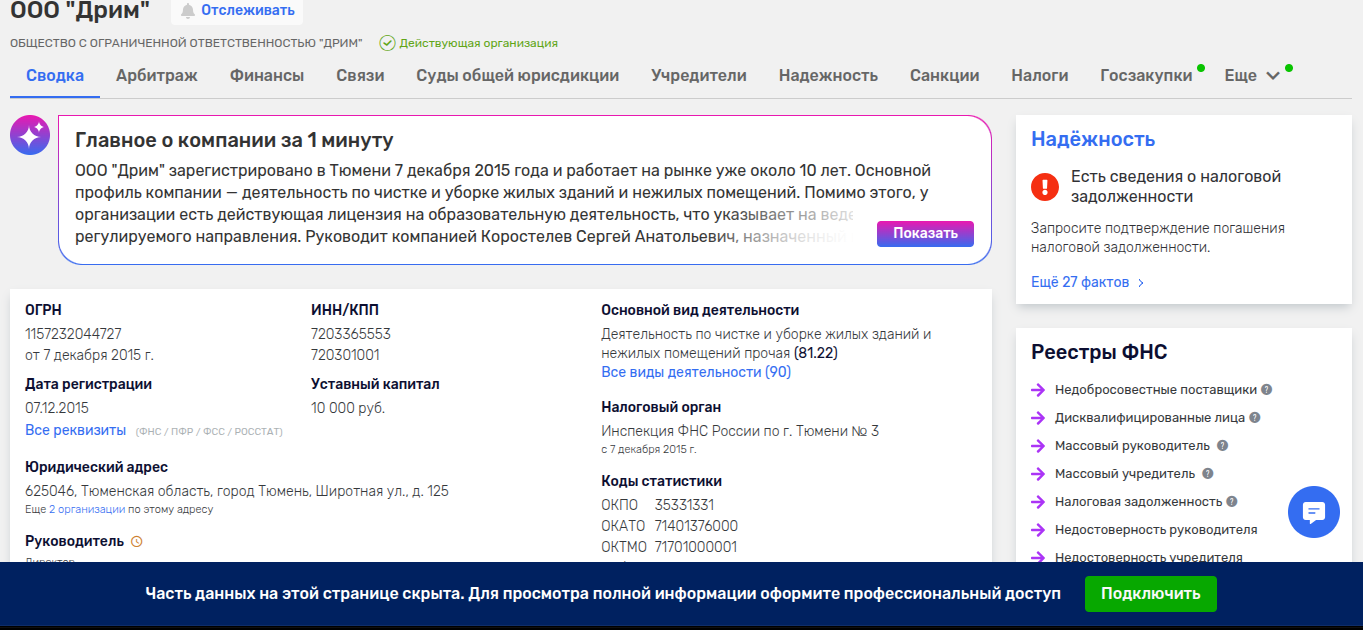
Task: Open the Арбитраж tab
Action: point(157,75)
